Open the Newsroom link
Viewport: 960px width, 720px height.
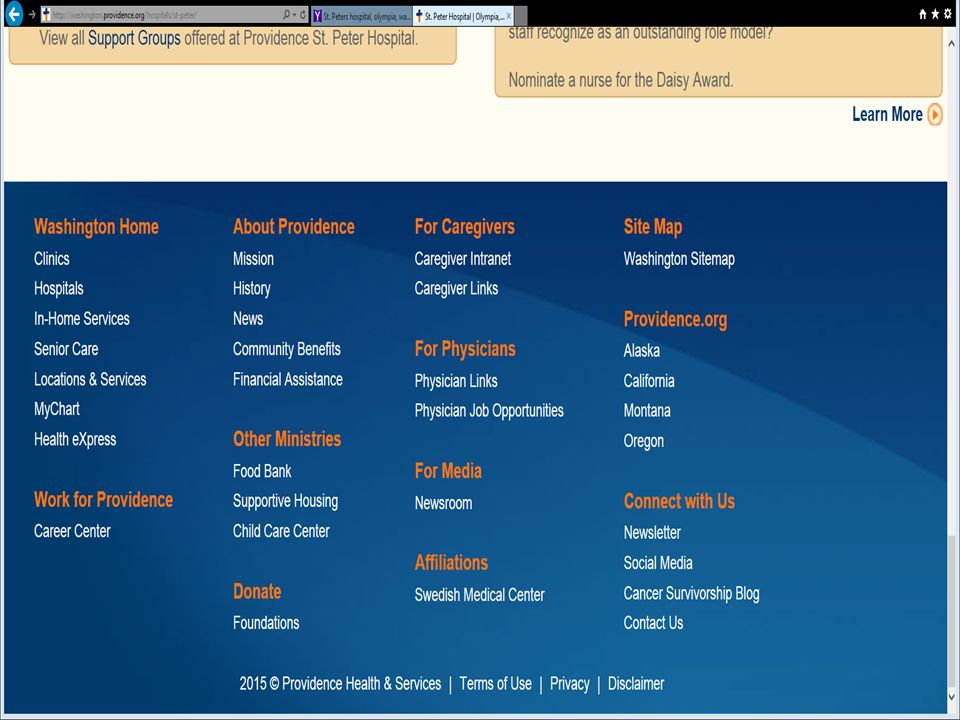pos(443,503)
